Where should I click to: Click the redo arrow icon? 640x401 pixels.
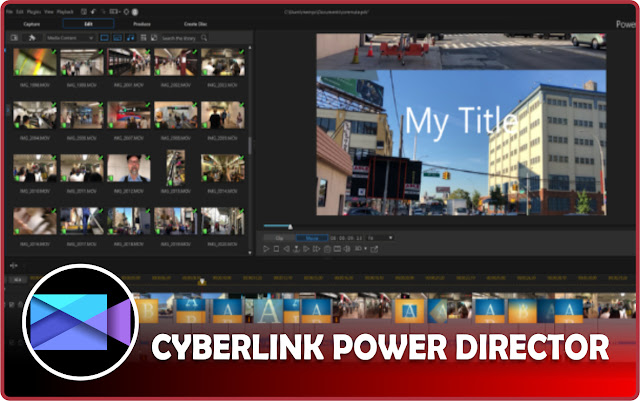(103, 12)
